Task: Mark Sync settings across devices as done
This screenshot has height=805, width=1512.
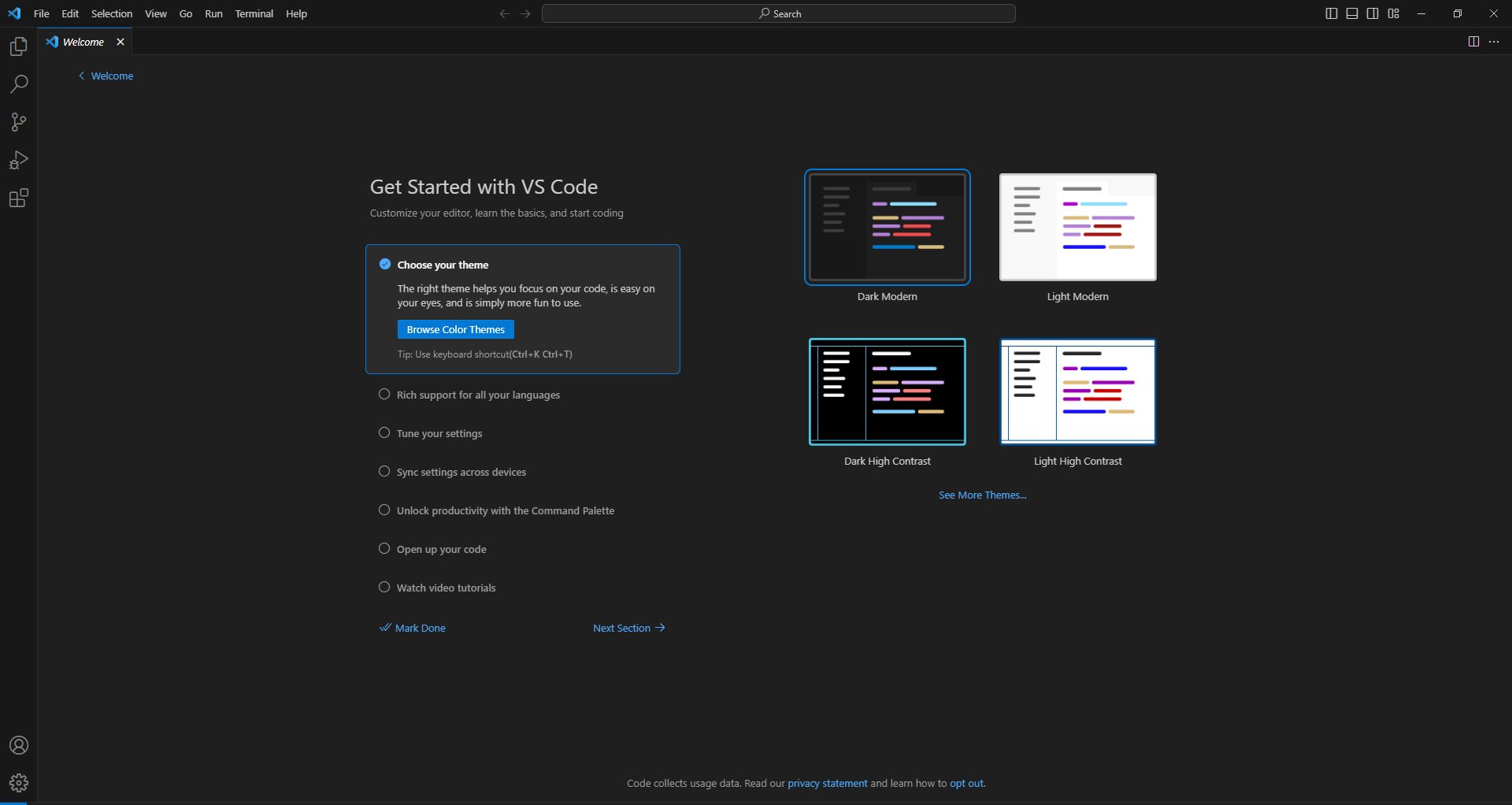Action: pyautogui.click(x=384, y=471)
